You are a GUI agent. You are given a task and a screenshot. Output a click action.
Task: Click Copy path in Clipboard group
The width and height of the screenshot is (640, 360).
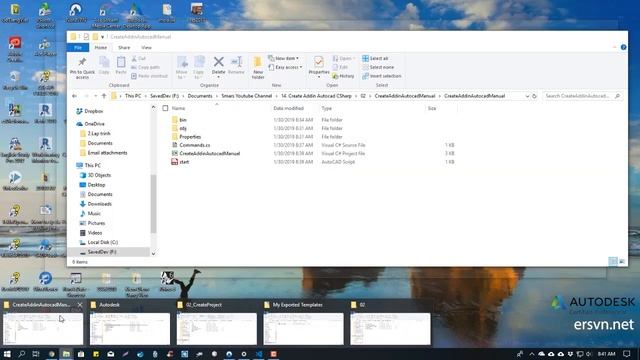click(146, 67)
